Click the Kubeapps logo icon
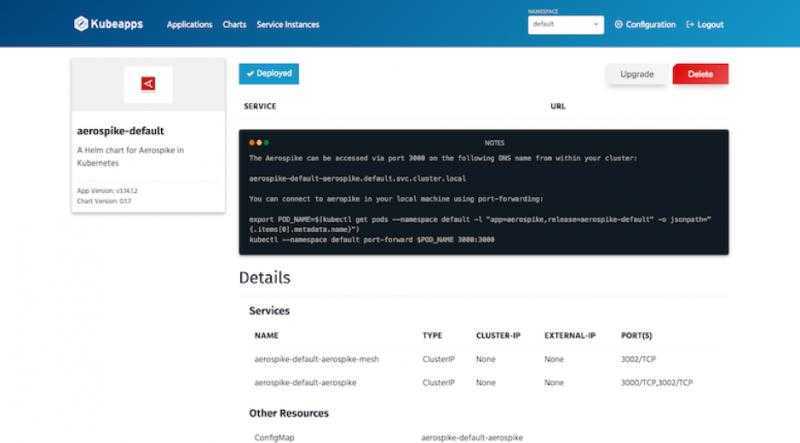 point(81,23)
